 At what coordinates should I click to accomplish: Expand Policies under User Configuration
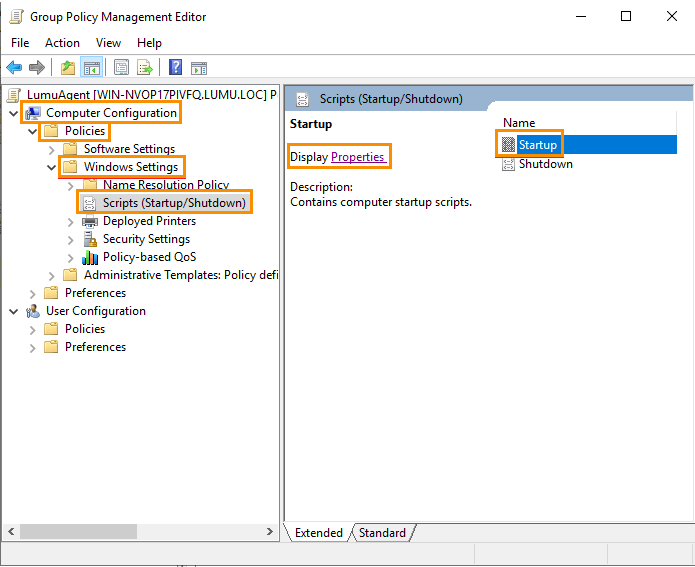[x=32, y=330]
